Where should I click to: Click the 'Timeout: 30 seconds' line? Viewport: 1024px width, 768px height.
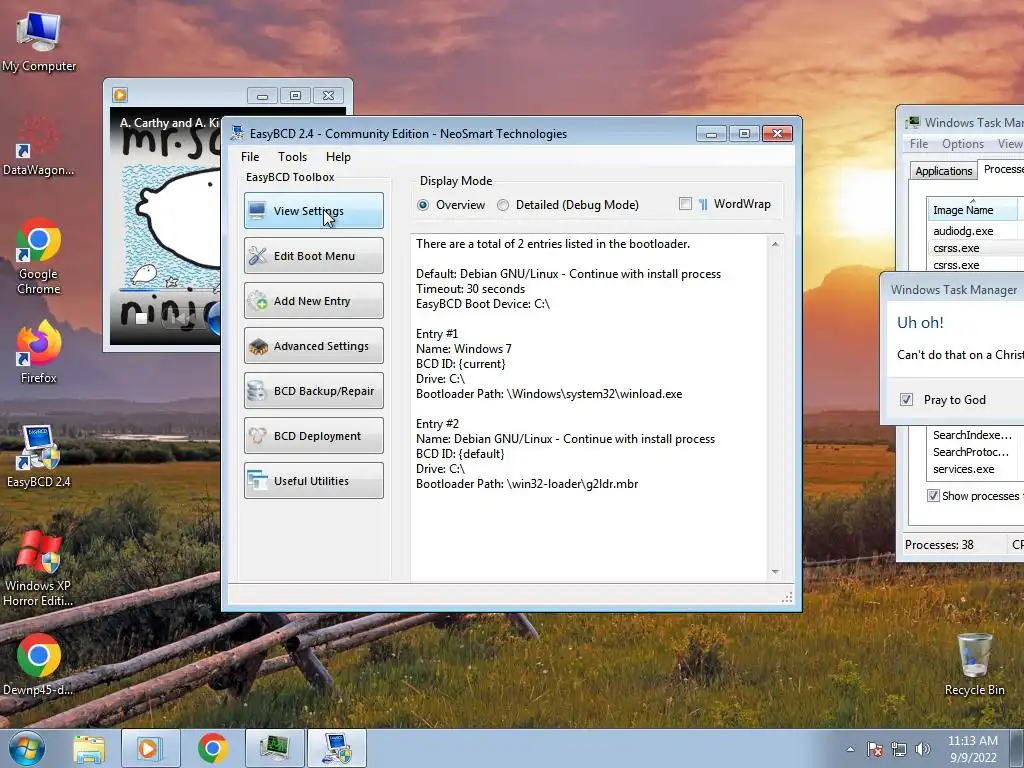tap(470, 289)
